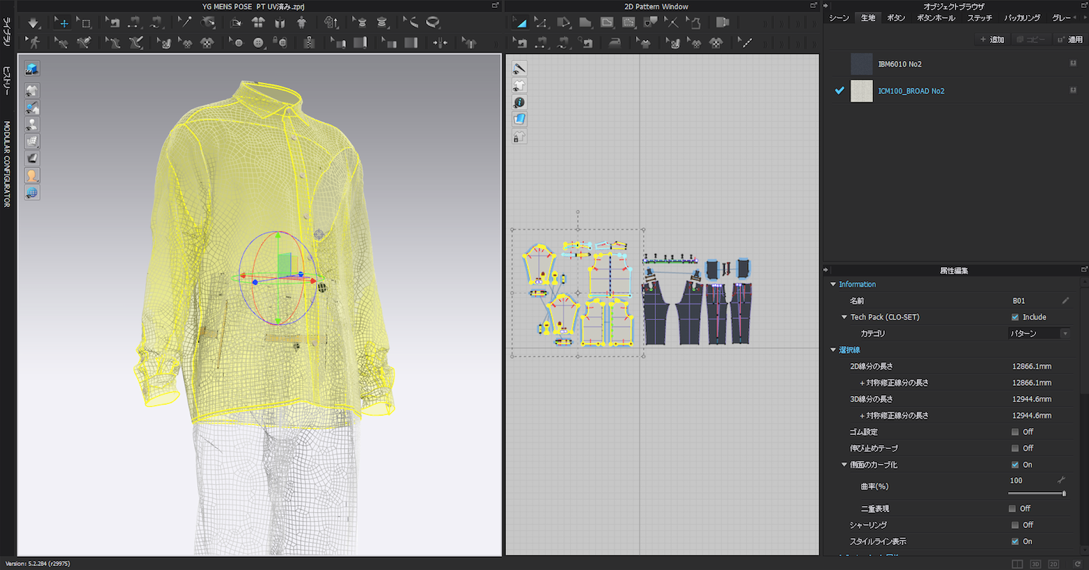Image resolution: width=1089 pixels, height=570 pixels.
Task: Click the 追加 add button
Action: (x=992, y=40)
